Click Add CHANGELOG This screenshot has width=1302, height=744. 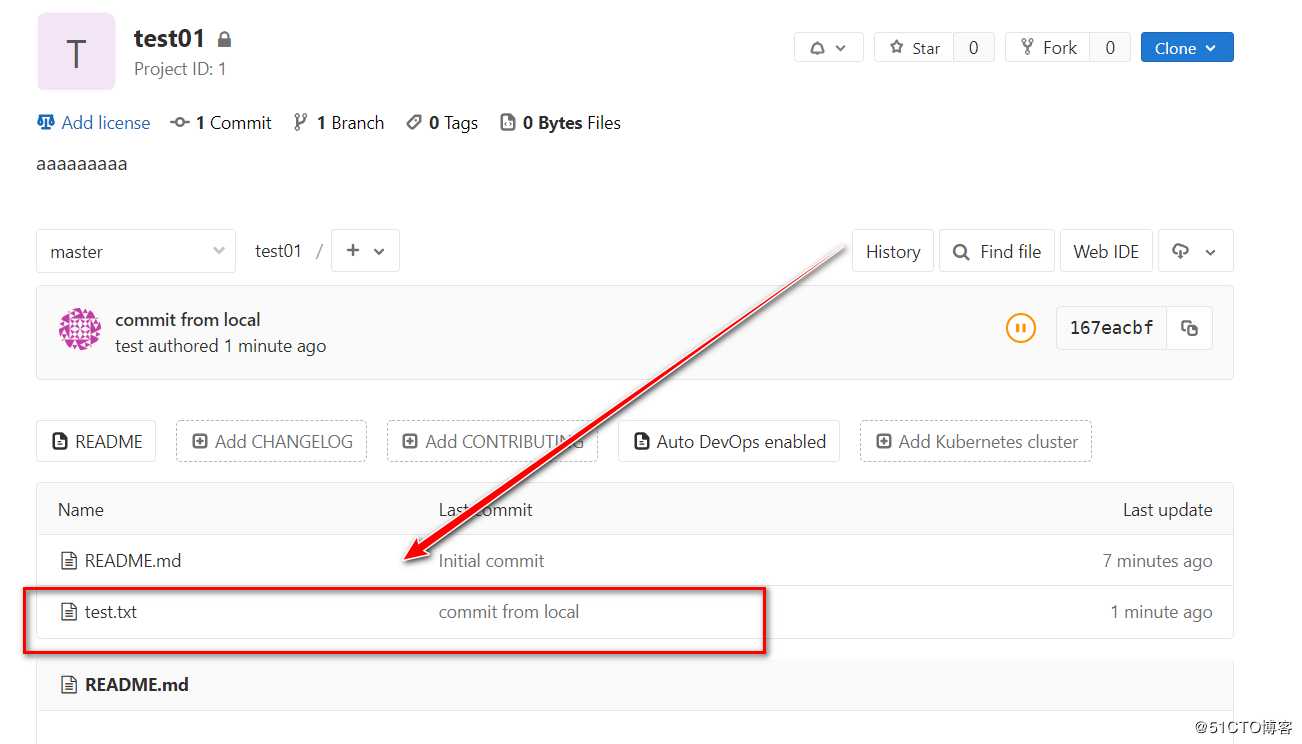coord(271,441)
